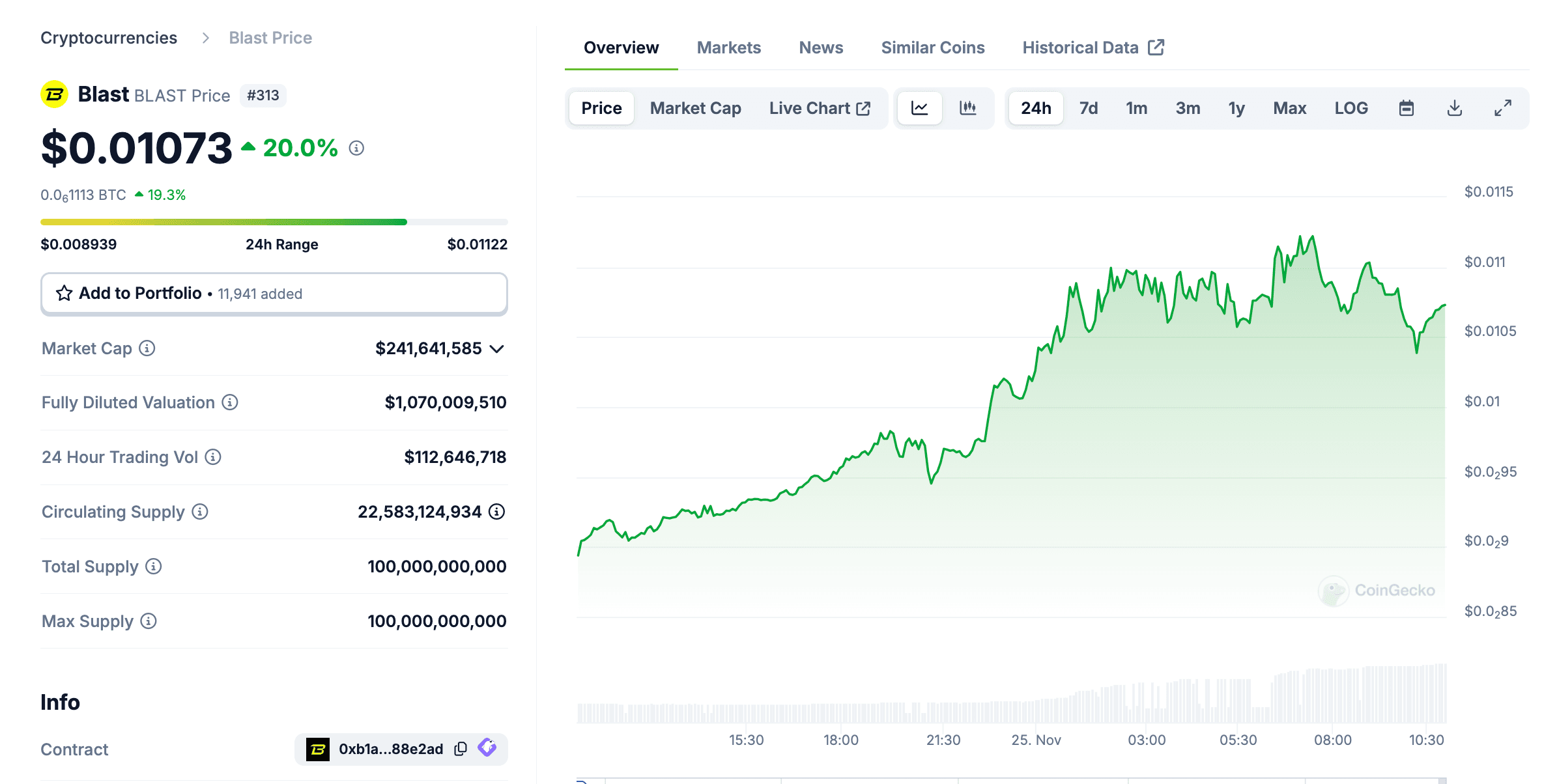1544x784 pixels.
Task: Click the 24h Range progress bar
Action: [x=274, y=222]
